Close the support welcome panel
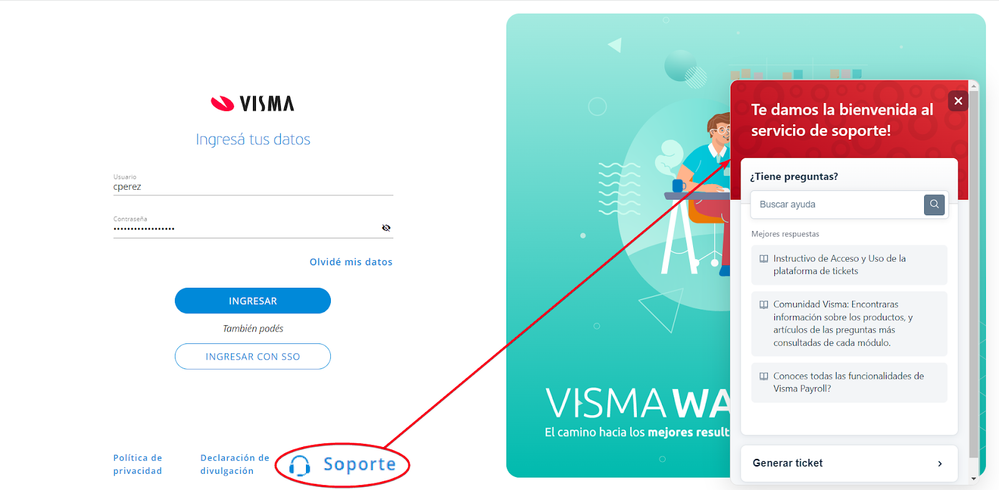Image resolution: width=999 pixels, height=490 pixels. click(958, 101)
